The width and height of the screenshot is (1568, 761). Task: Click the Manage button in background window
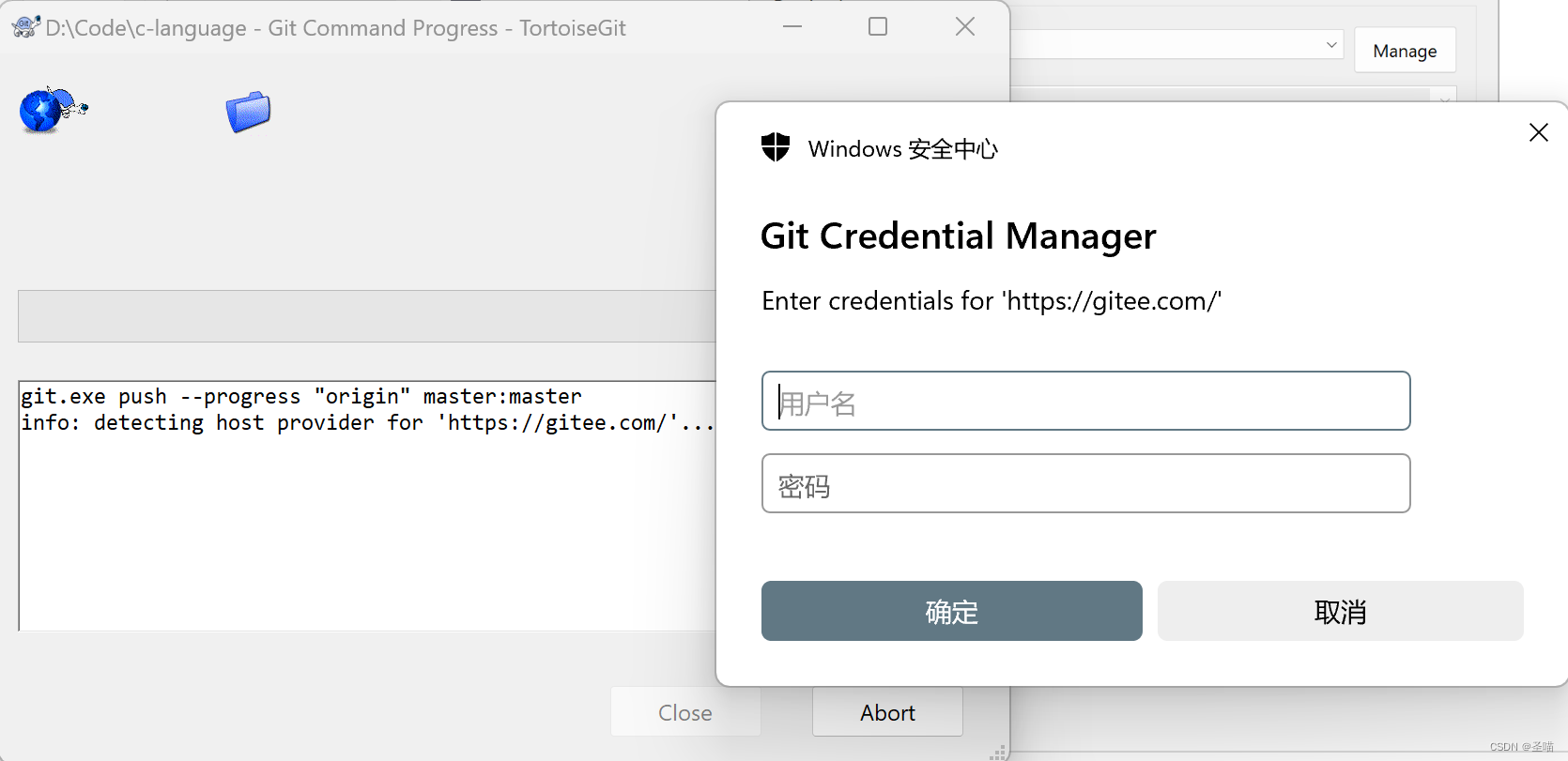click(x=1405, y=51)
